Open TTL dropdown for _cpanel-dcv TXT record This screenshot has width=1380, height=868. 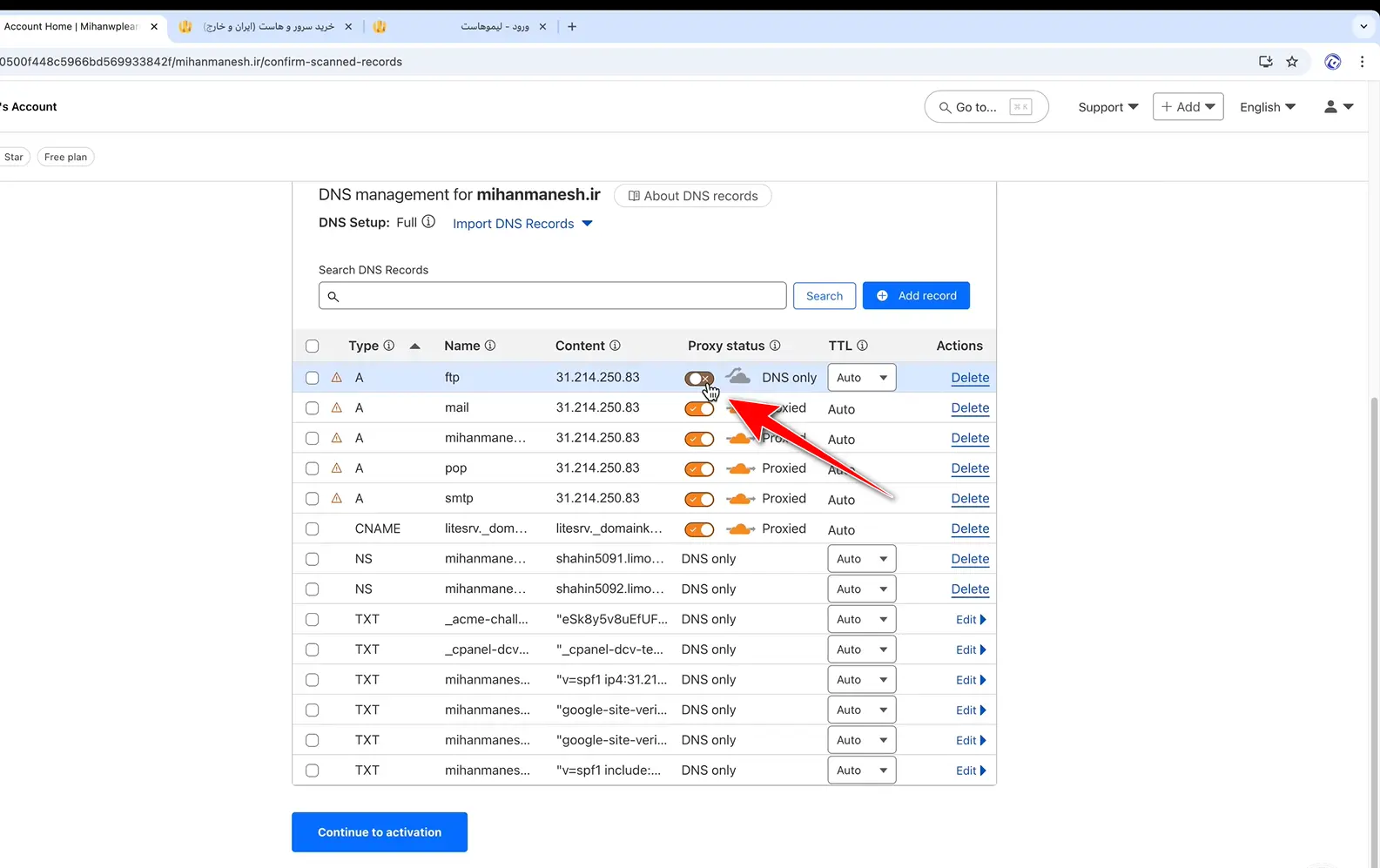862,649
